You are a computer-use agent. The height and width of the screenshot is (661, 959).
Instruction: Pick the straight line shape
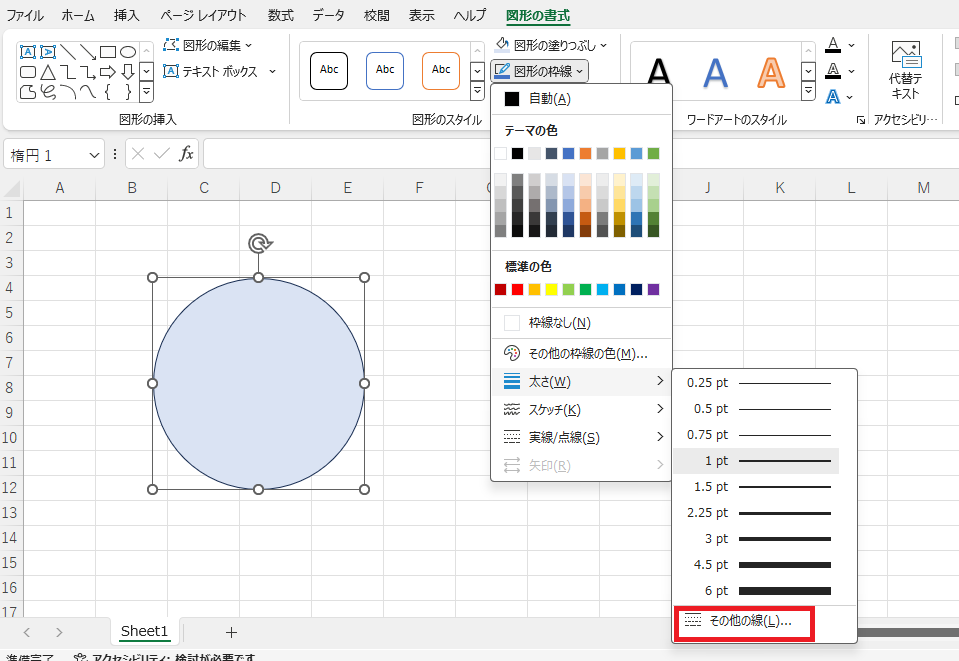(x=68, y=52)
